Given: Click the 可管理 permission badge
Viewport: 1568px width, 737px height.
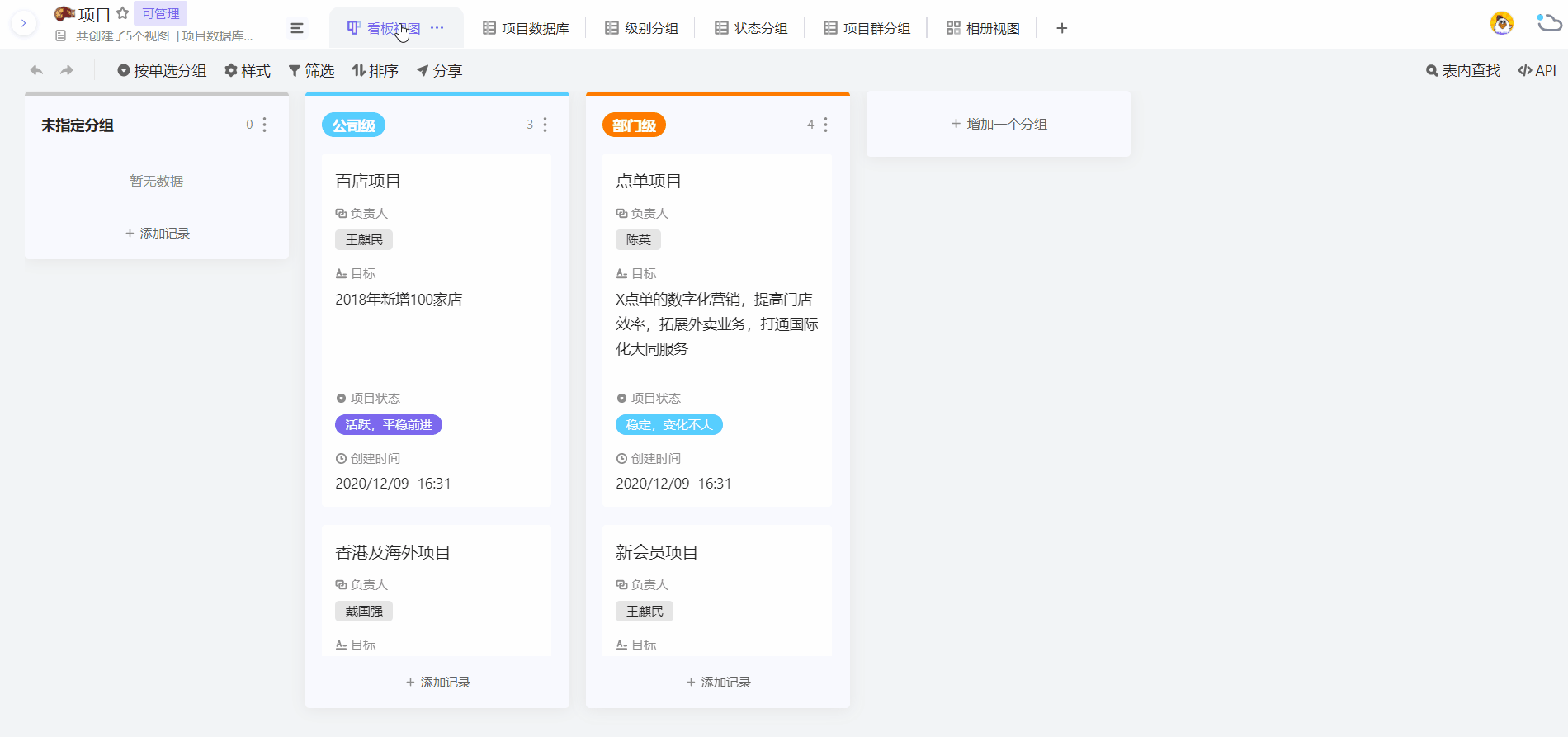Looking at the screenshot, I should pyautogui.click(x=160, y=13).
